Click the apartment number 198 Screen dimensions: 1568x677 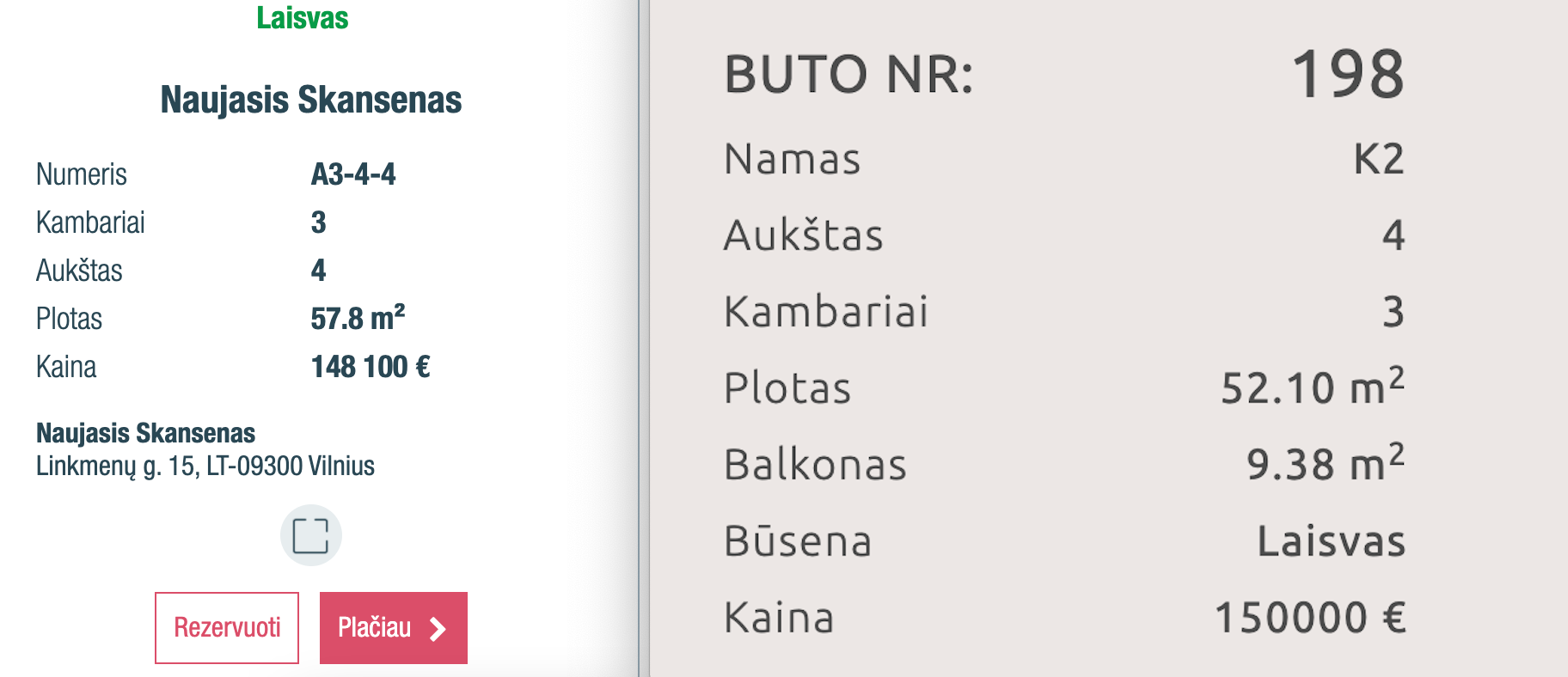[1347, 75]
